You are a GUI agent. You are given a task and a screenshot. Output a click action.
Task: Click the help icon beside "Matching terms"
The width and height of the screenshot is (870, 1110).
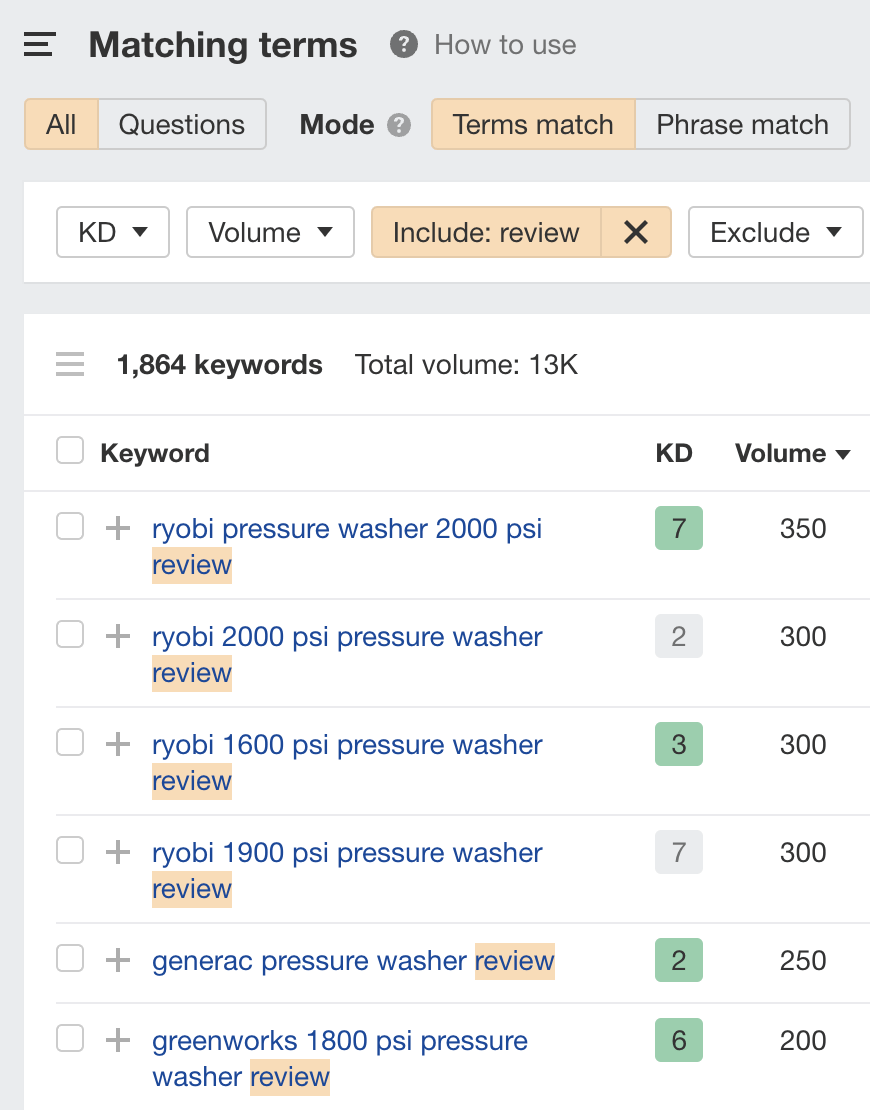click(x=403, y=44)
